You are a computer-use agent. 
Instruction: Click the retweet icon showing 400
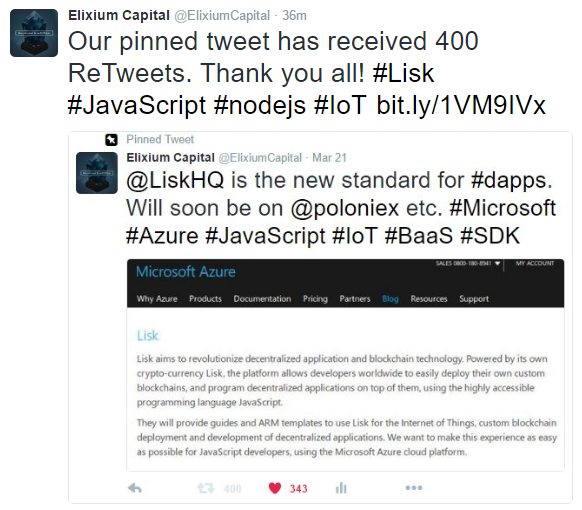(x=206, y=488)
